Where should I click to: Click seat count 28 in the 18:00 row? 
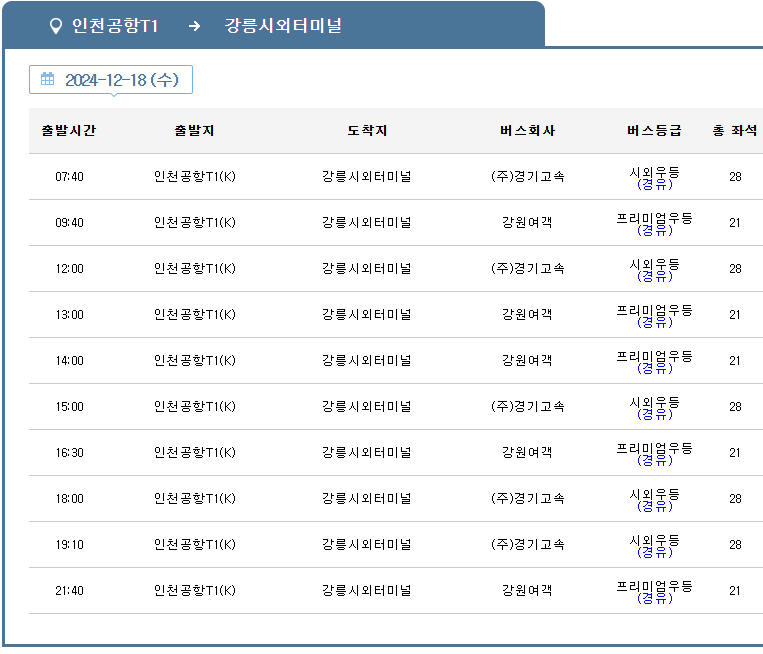pos(735,499)
